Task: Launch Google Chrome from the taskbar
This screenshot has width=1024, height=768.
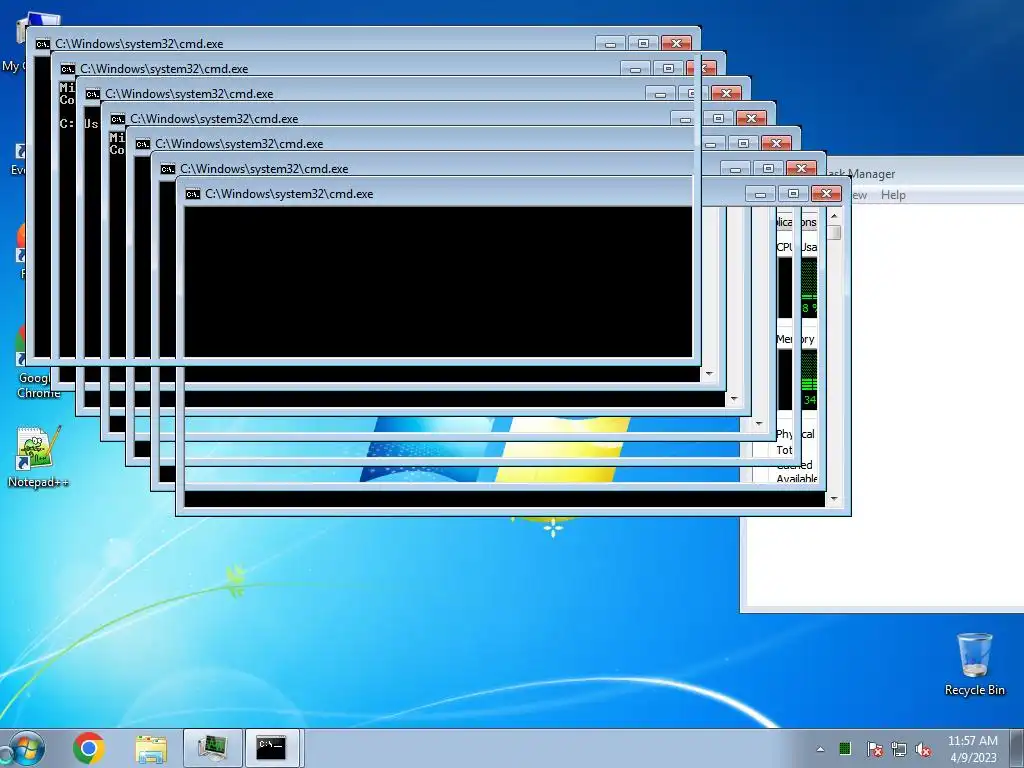Action: point(89,748)
